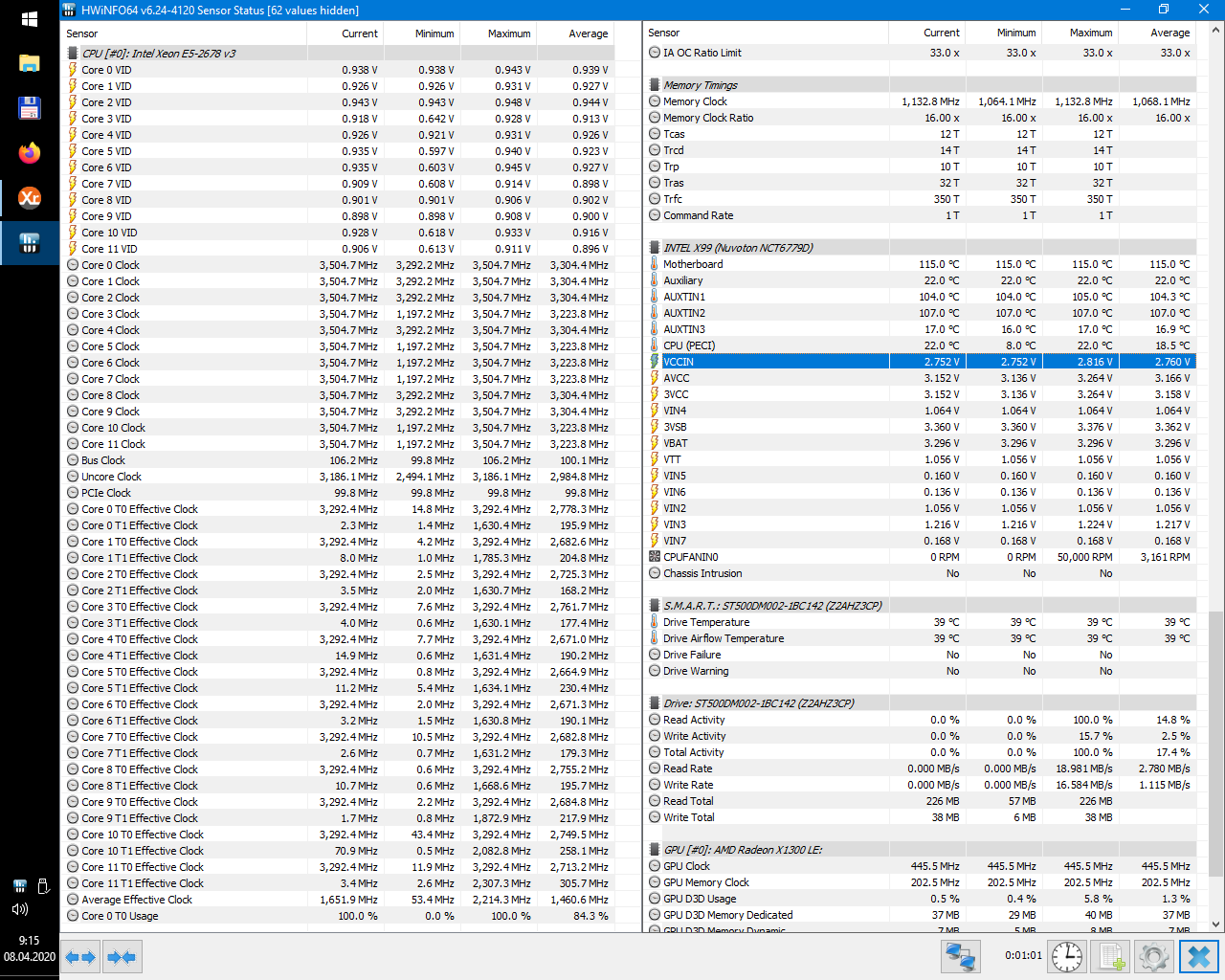
Task: Select the PCIe Clock row
Action: tap(338, 493)
